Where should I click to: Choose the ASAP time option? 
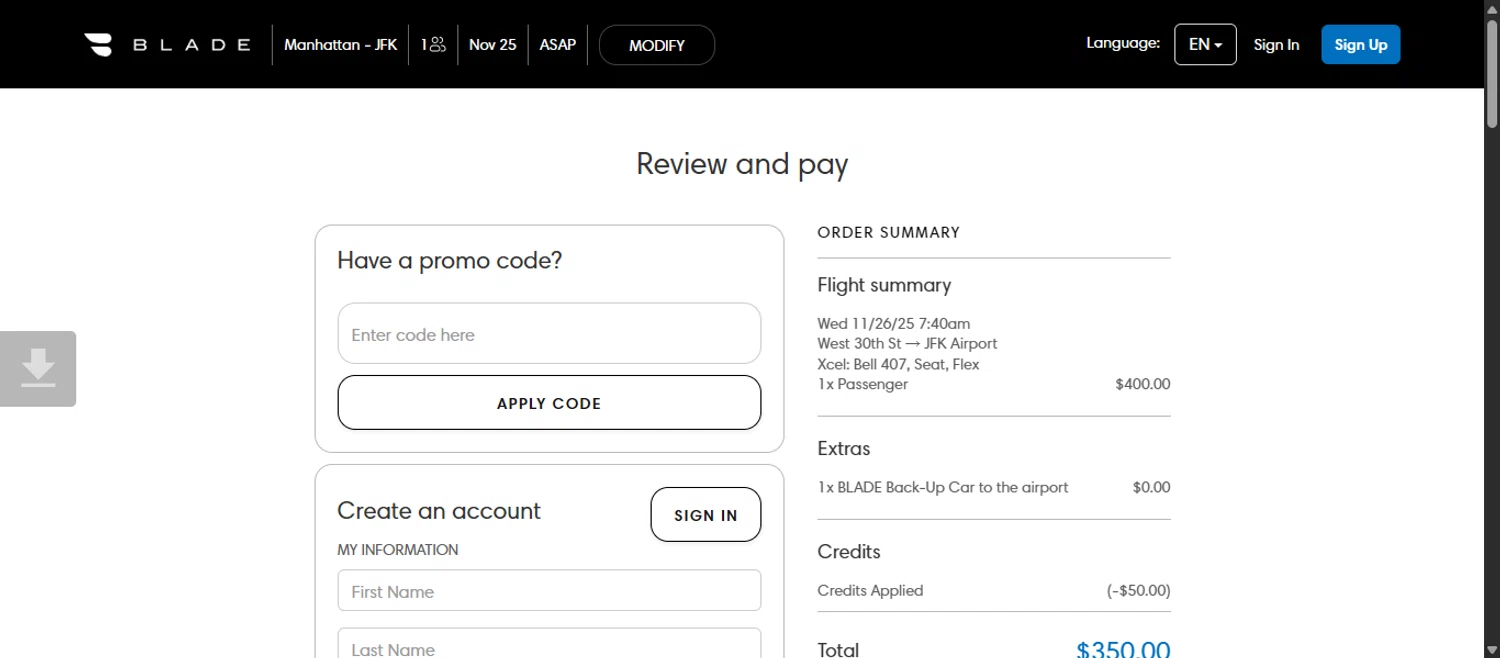click(557, 45)
